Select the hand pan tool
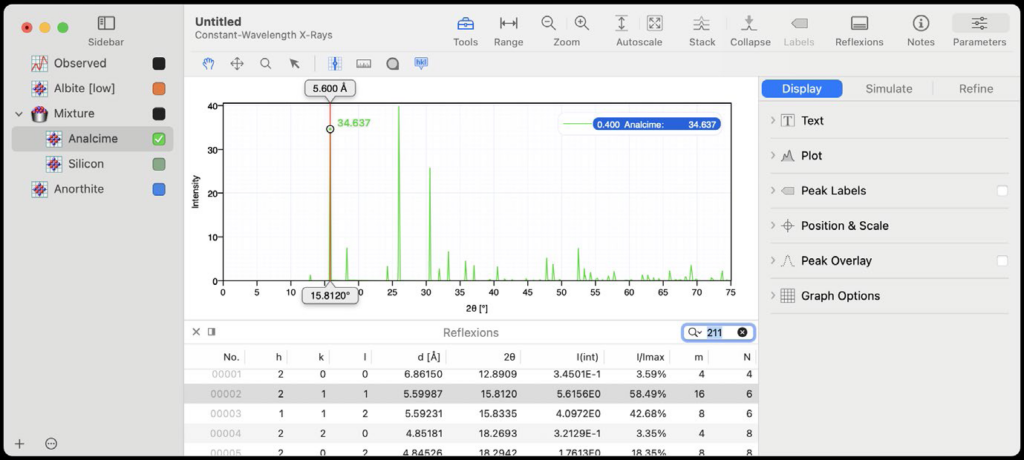1024x460 pixels. point(209,63)
